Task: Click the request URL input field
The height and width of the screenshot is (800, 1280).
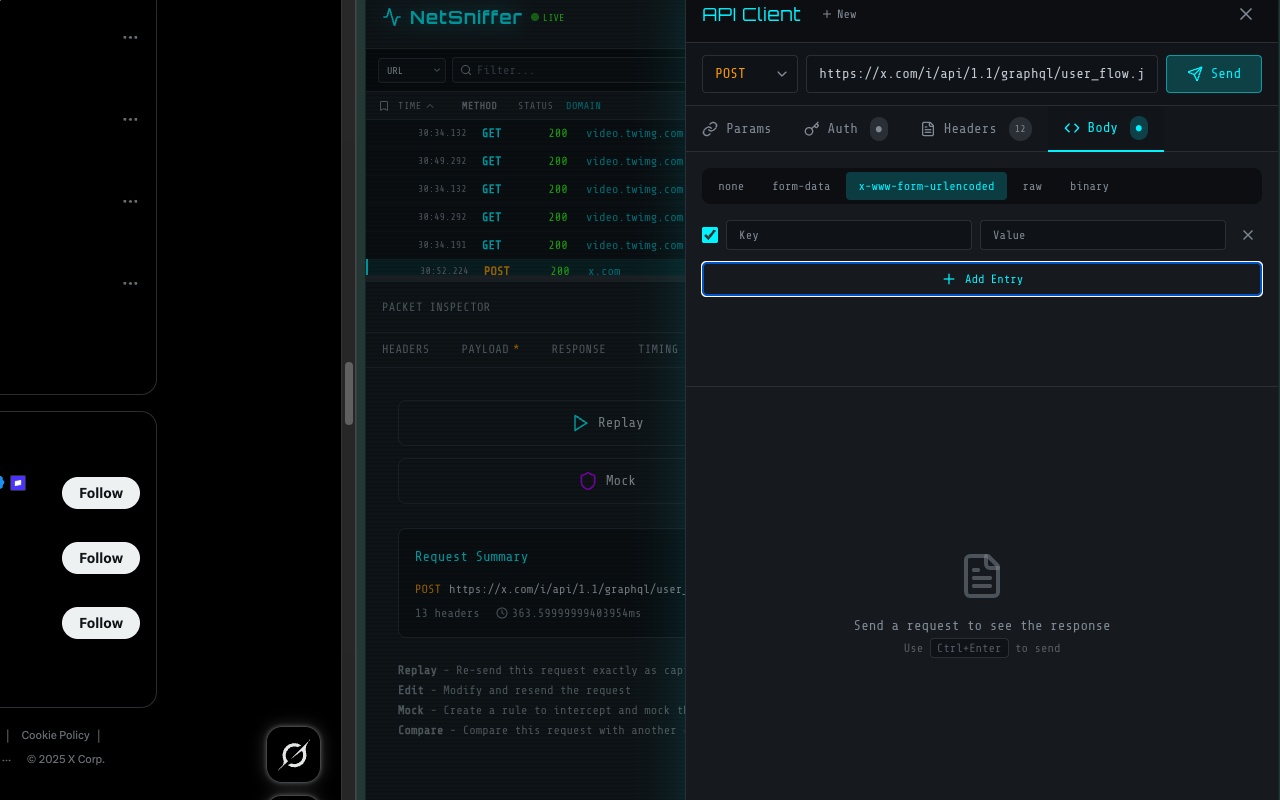Action: tap(982, 74)
